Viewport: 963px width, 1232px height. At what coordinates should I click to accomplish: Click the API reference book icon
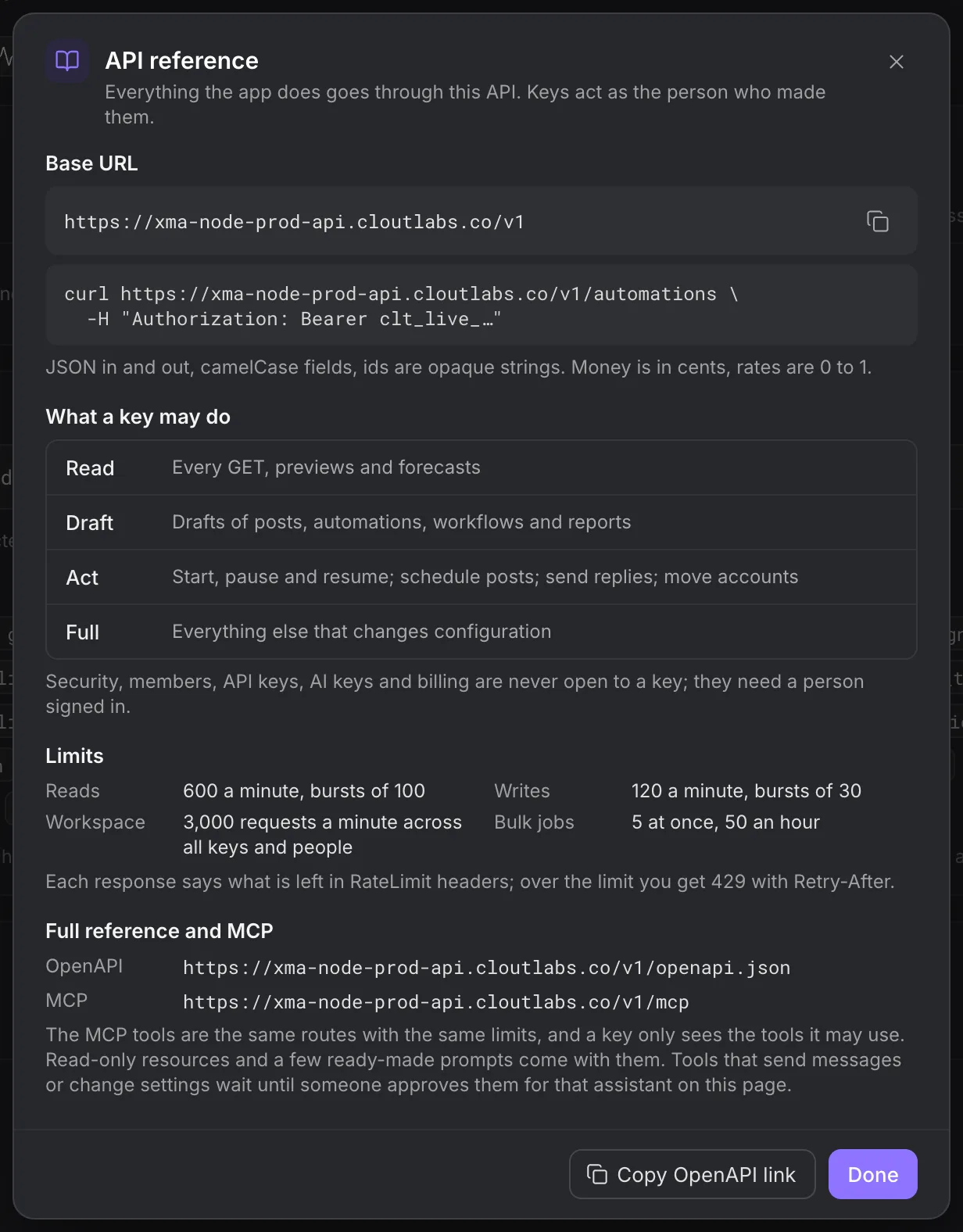pyautogui.click(x=67, y=61)
